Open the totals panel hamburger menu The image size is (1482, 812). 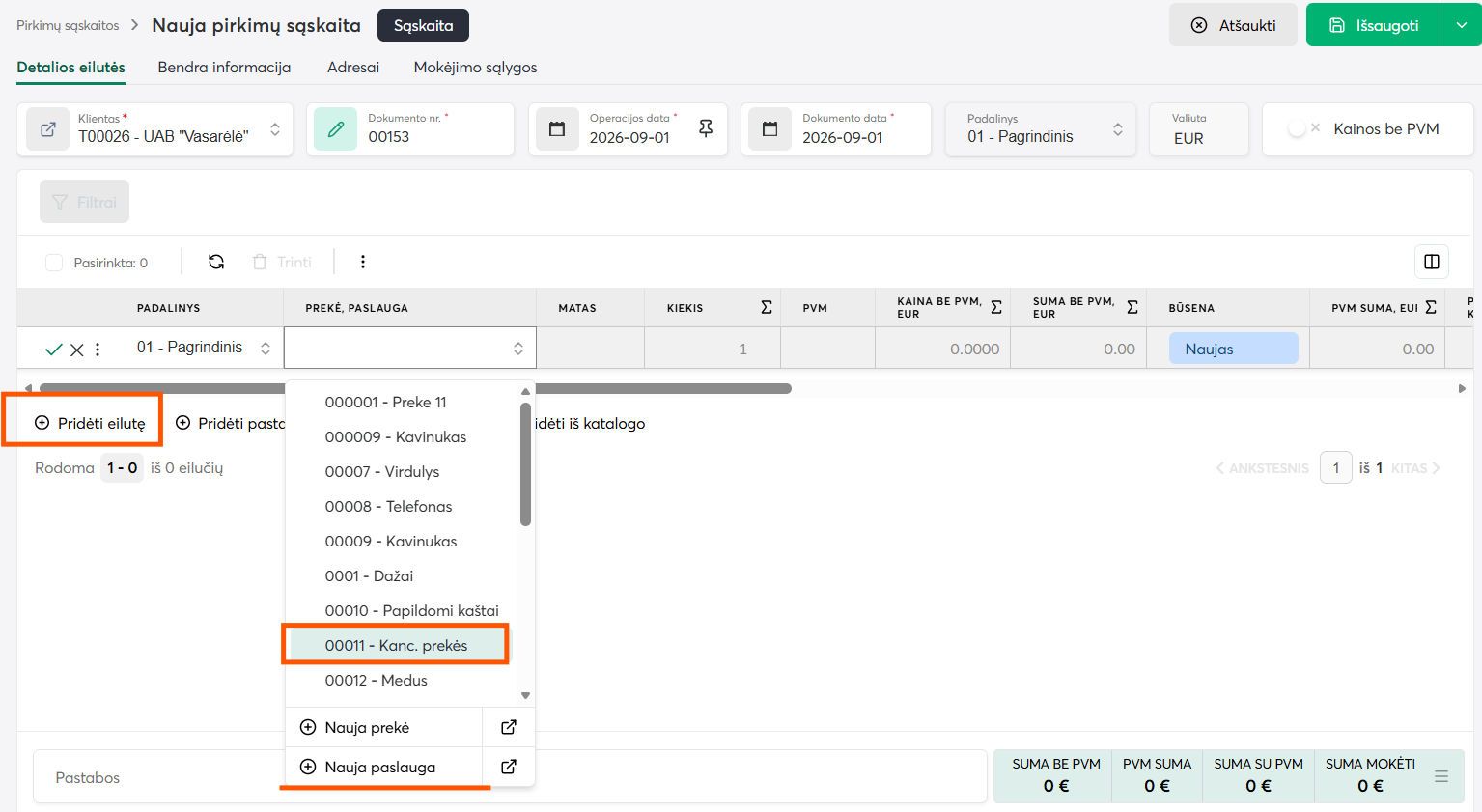coord(1441,776)
